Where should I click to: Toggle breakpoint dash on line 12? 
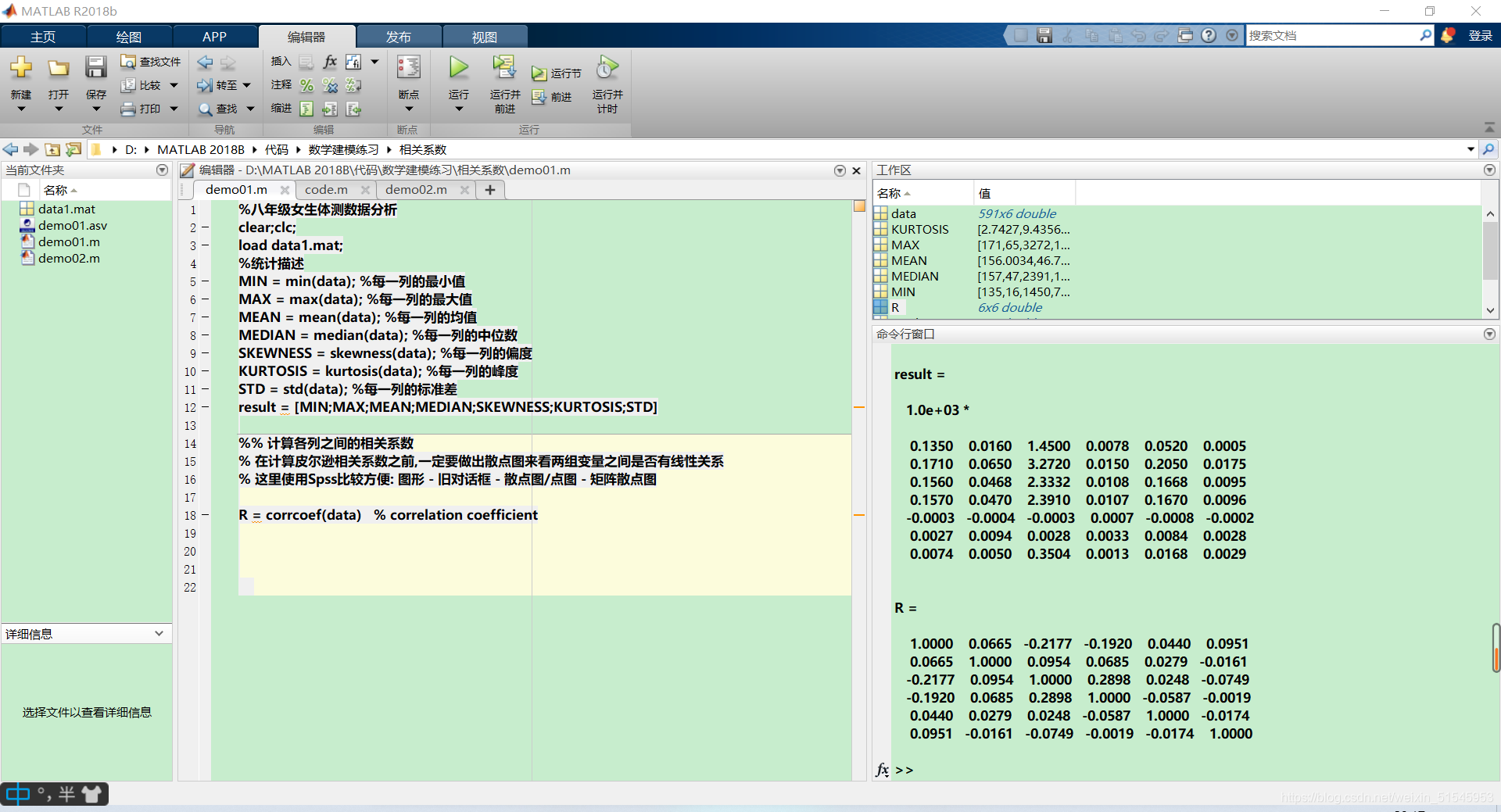tap(206, 407)
